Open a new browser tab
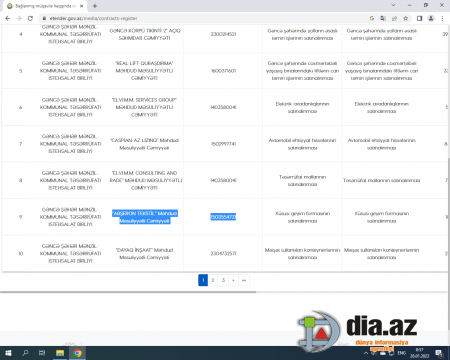Viewport: 450px width, 360px height. coord(95,6)
